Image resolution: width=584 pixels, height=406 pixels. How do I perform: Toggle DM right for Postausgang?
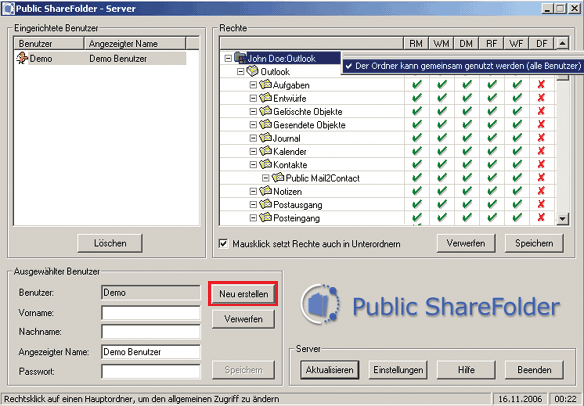coord(467,204)
